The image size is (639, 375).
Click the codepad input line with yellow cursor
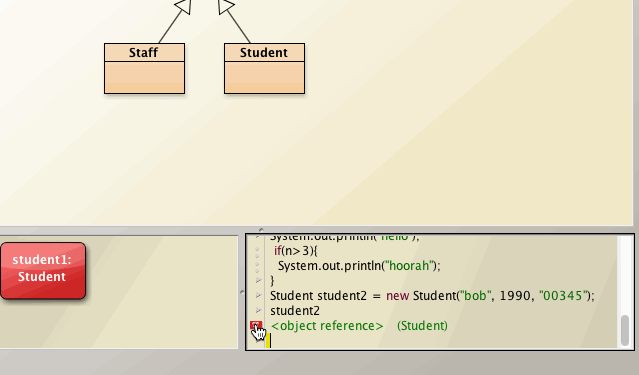click(442, 341)
